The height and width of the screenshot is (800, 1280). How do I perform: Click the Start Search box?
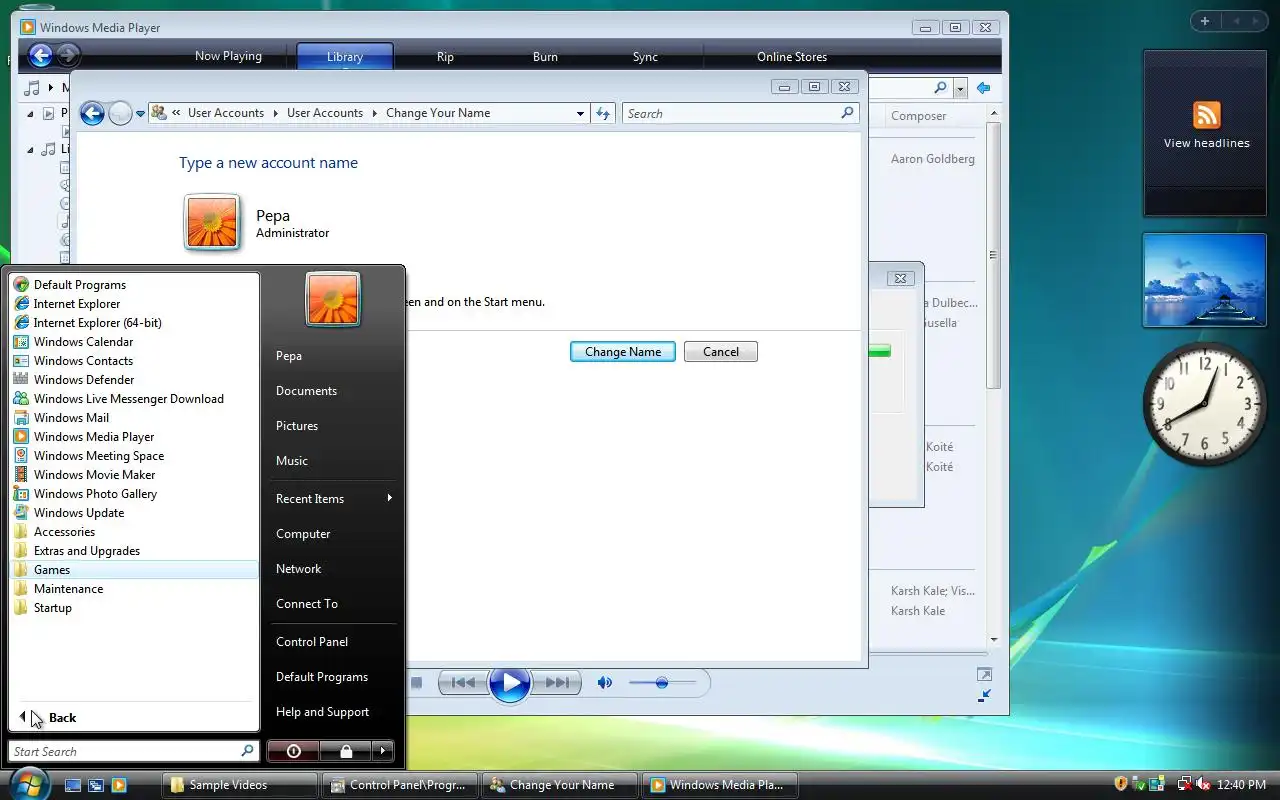click(x=134, y=751)
